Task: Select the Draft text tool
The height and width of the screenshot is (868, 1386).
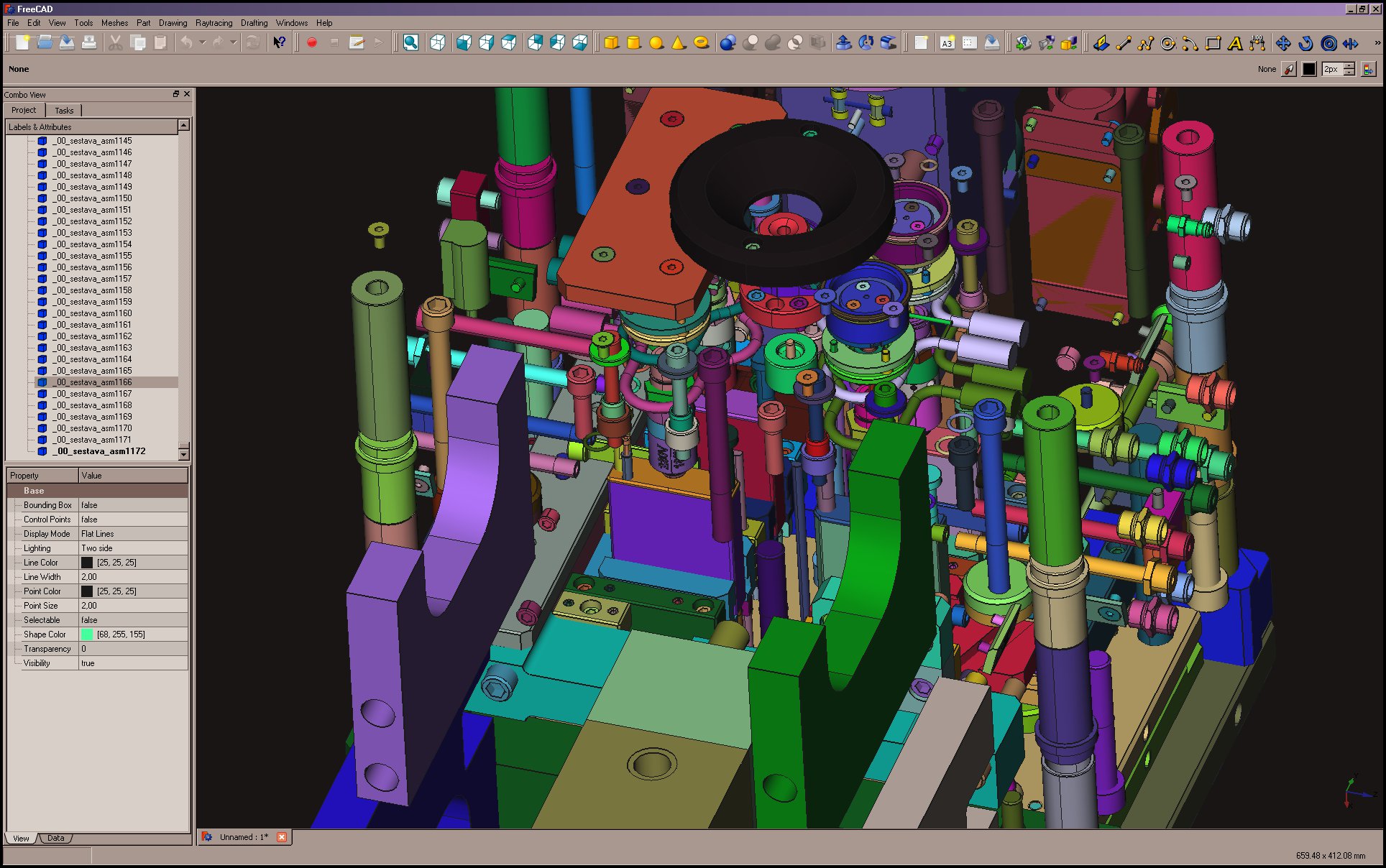Action: pyautogui.click(x=1235, y=43)
